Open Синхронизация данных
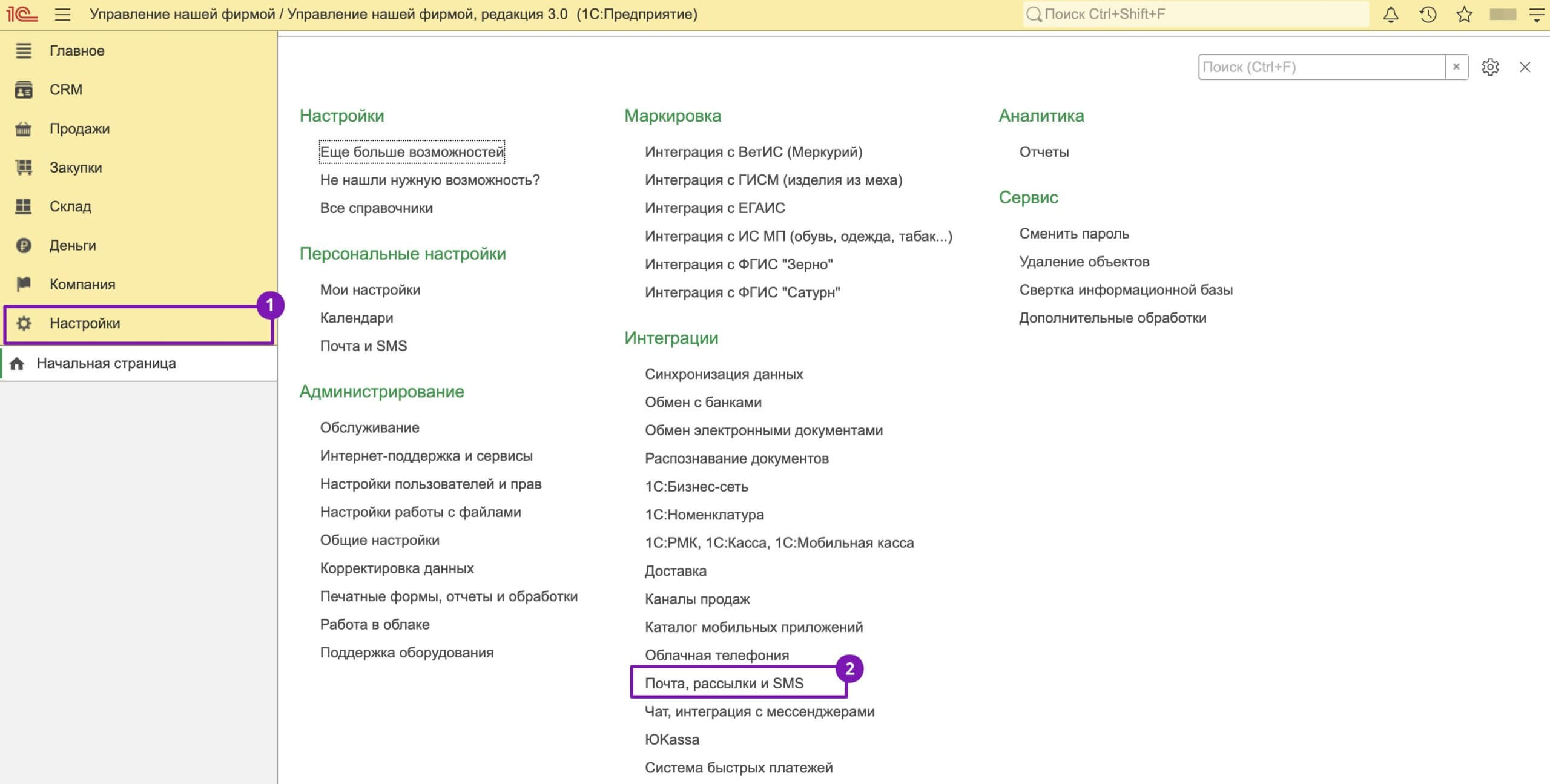Image resolution: width=1550 pixels, height=784 pixels. tap(724, 374)
